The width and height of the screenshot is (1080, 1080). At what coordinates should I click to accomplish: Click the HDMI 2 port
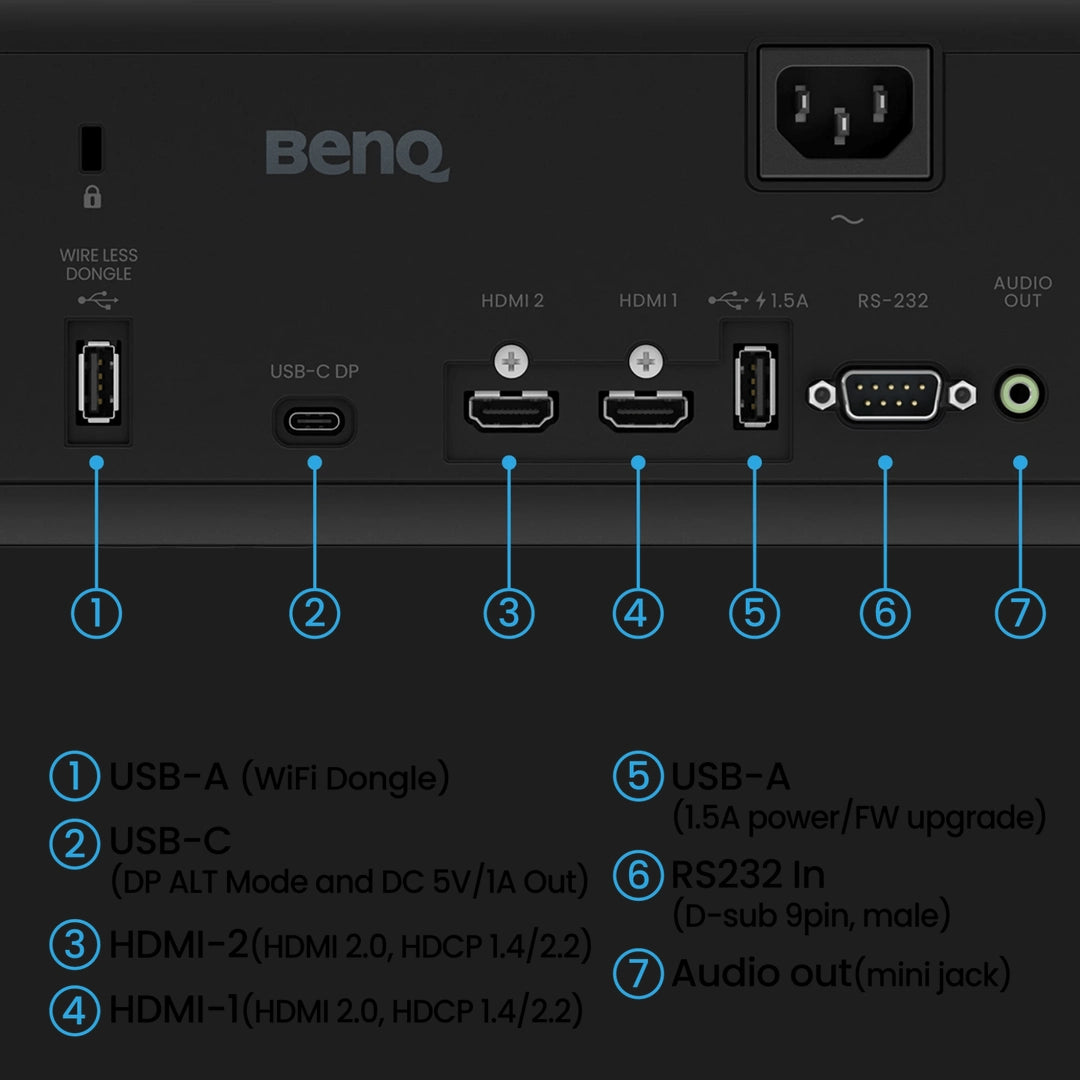tap(511, 411)
